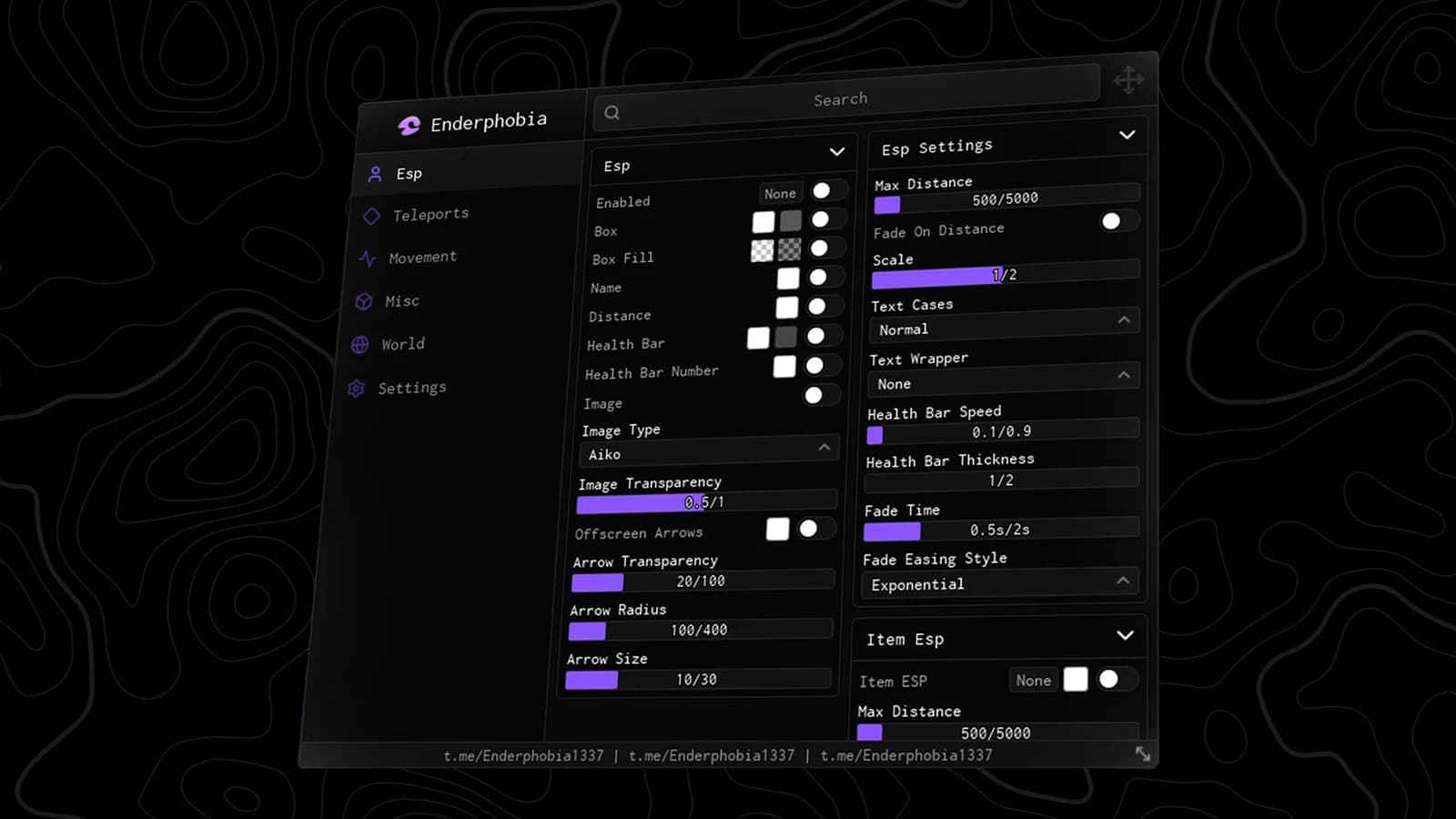Open the Image Type dropdown showing Aiko
Image resolution: width=1456 pixels, height=819 pixels.
pos(709,451)
